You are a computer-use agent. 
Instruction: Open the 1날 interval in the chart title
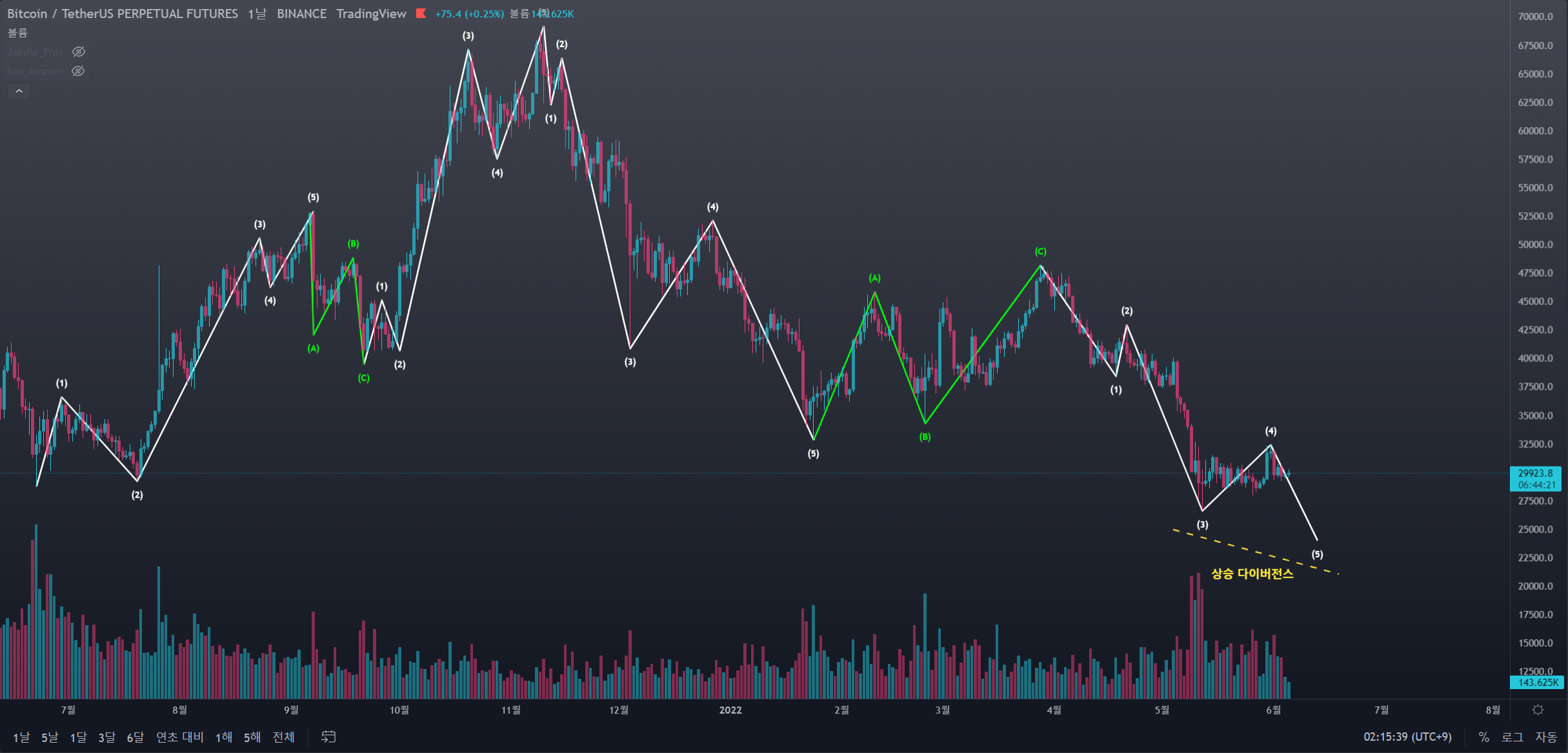(x=257, y=14)
